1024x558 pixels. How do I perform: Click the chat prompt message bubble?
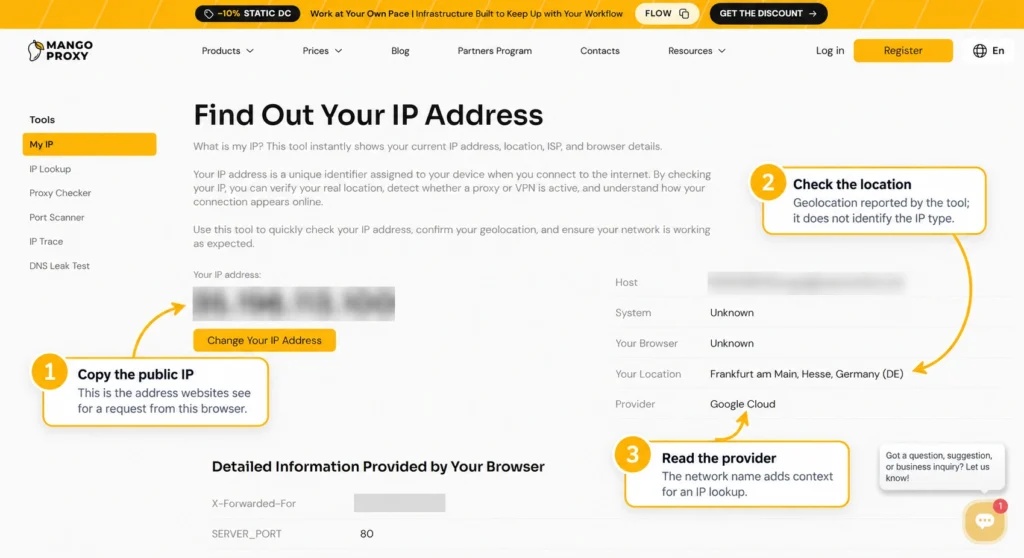(940, 467)
